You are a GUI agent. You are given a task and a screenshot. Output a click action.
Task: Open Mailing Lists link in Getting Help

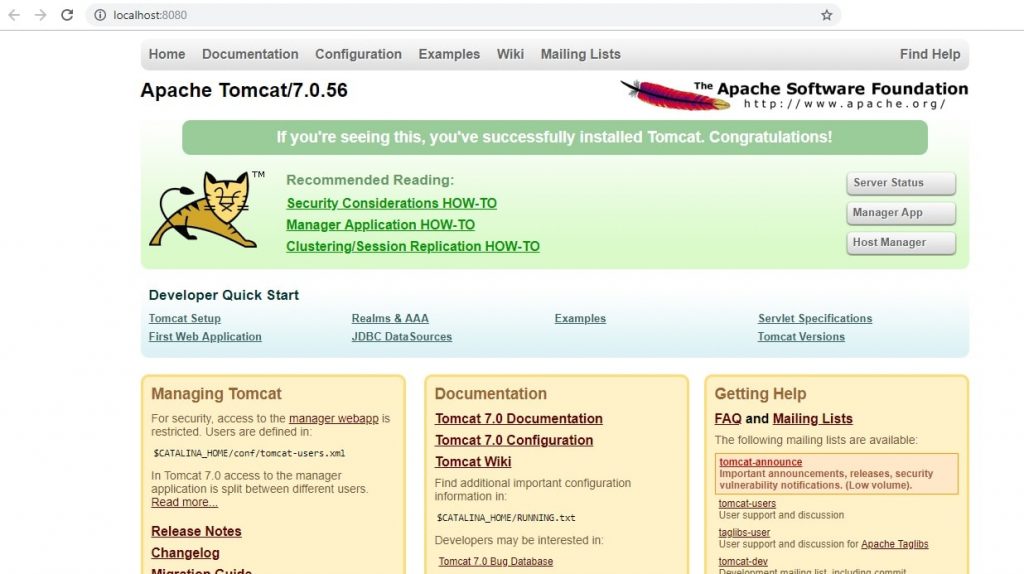[x=812, y=419]
